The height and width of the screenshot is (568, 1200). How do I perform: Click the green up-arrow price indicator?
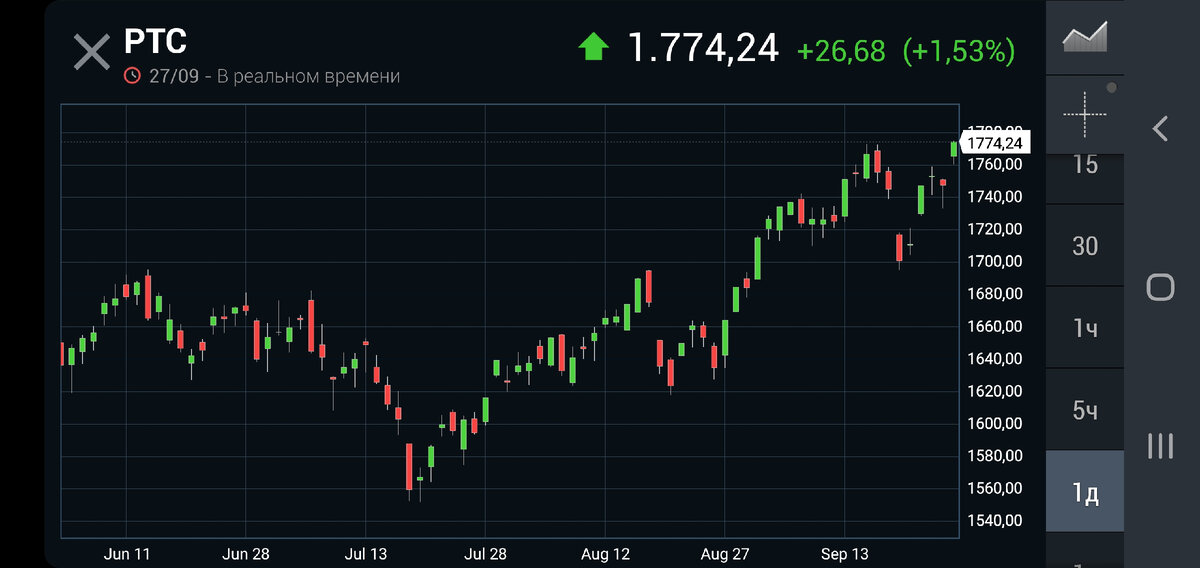point(594,47)
